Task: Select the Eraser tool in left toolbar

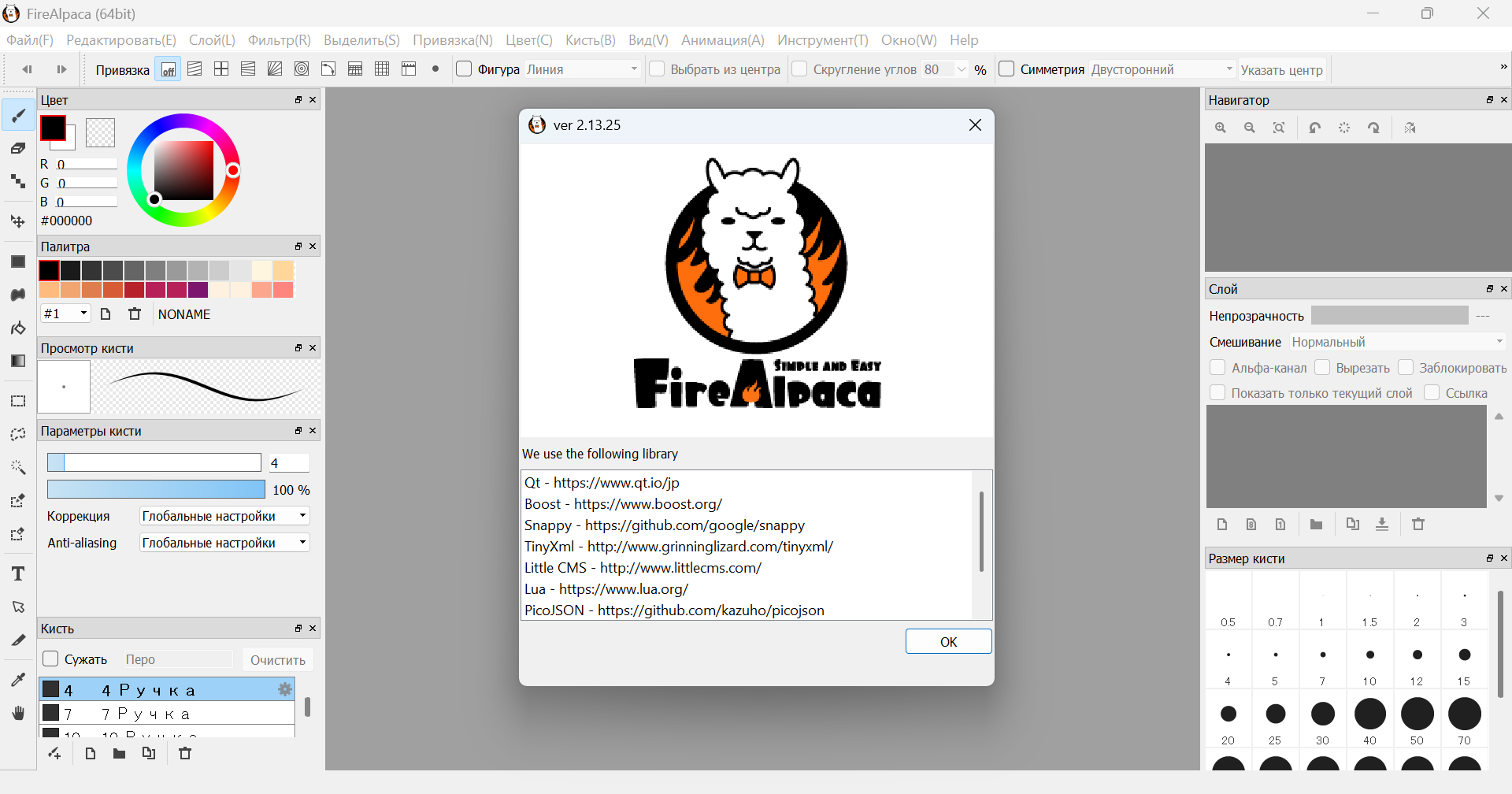Action: click(18, 148)
